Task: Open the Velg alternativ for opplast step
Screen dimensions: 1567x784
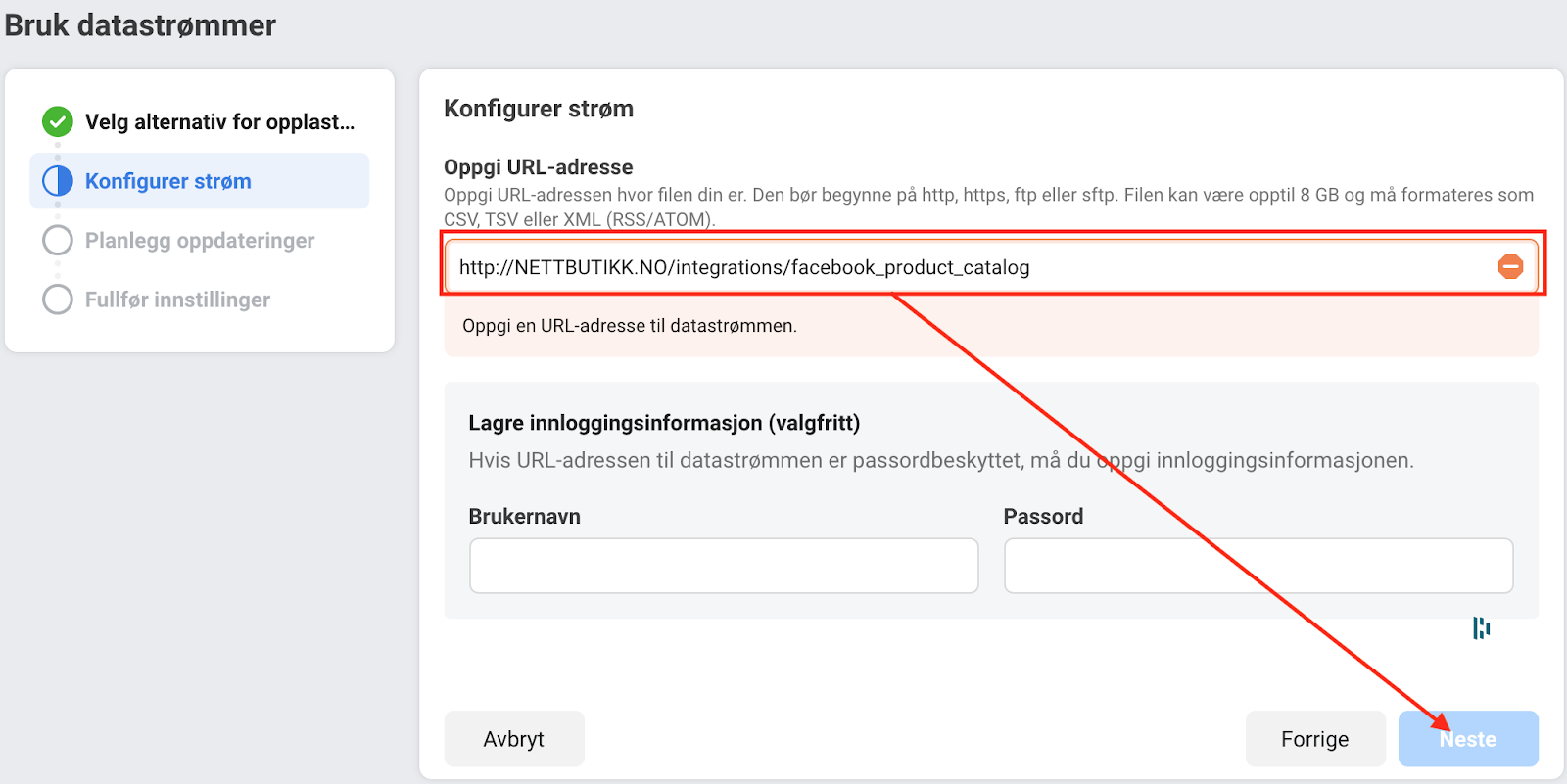Action: pyautogui.click(x=219, y=122)
